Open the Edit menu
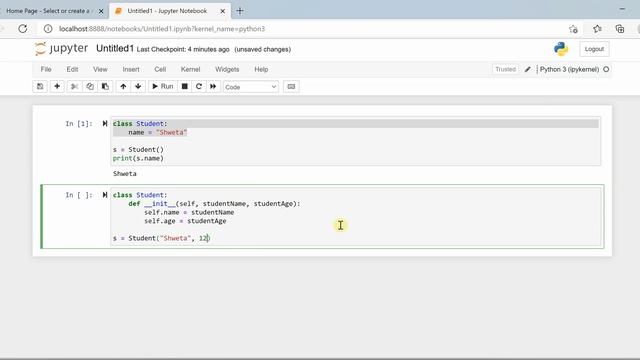The image size is (640, 360). [72, 69]
